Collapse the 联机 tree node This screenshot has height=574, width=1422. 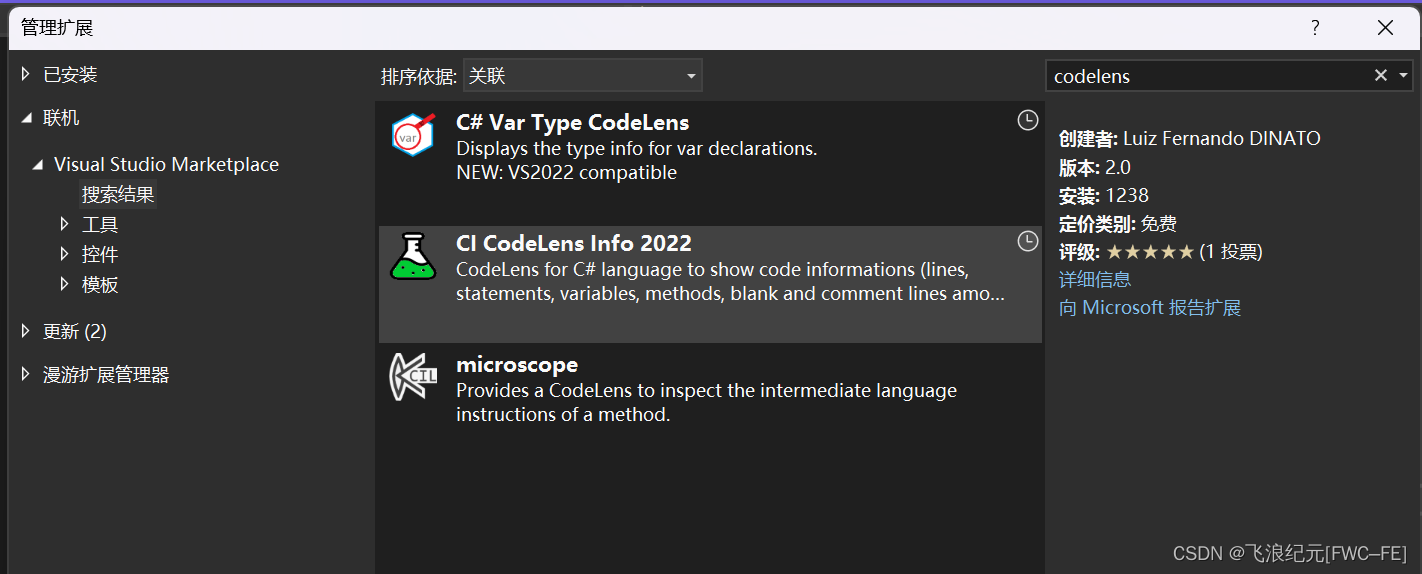click(x=27, y=118)
